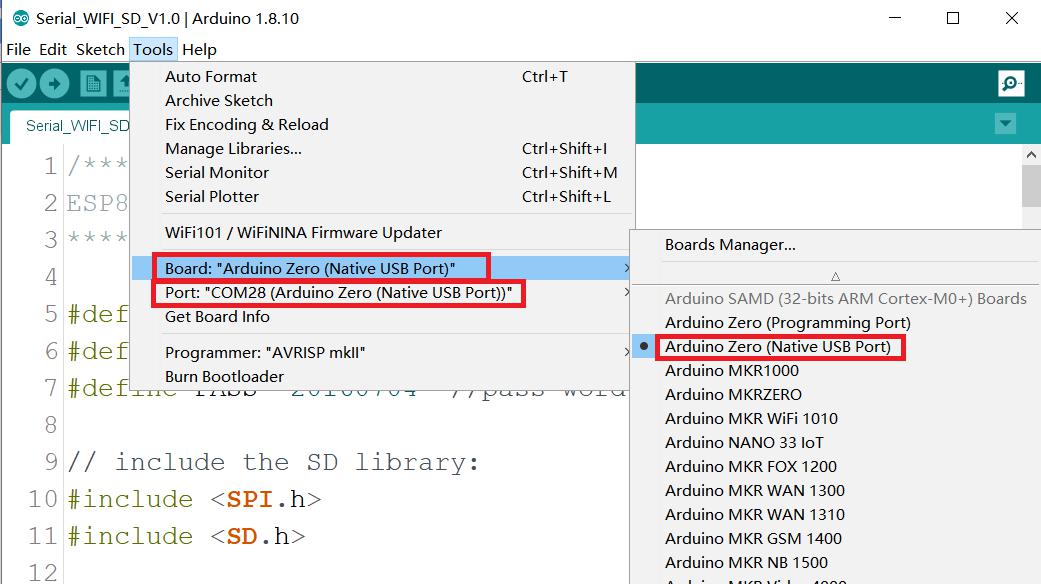Open the Help menu
The image size is (1041, 584).
pos(199,50)
